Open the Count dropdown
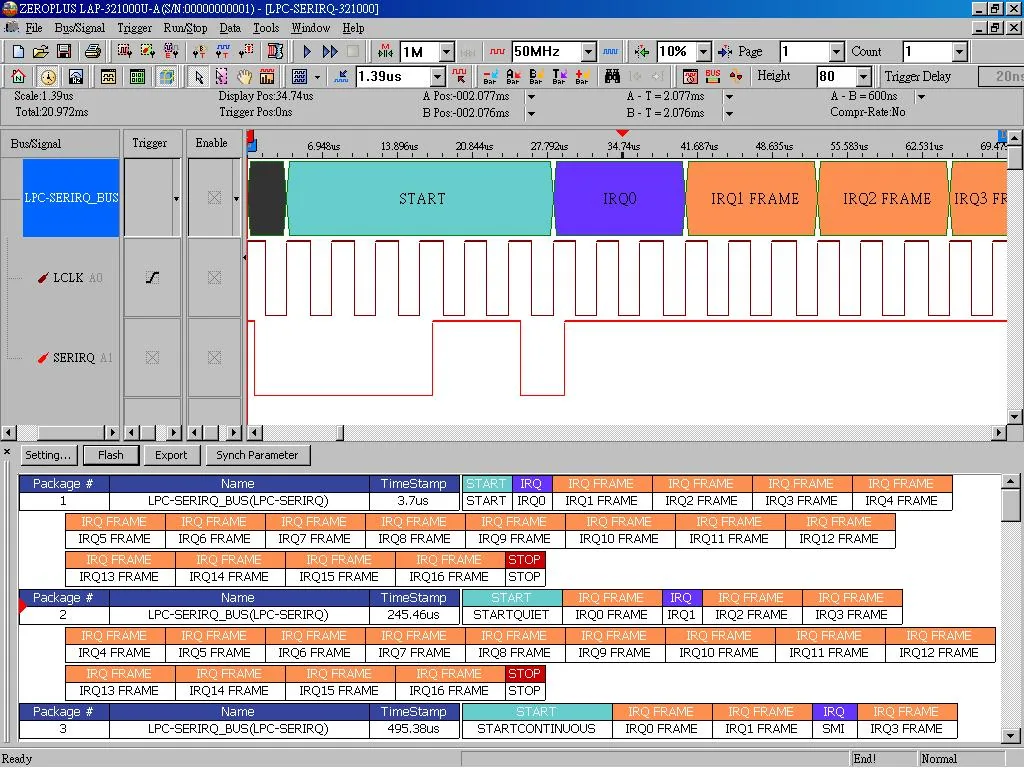The height and width of the screenshot is (768, 1024). [x=959, y=52]
